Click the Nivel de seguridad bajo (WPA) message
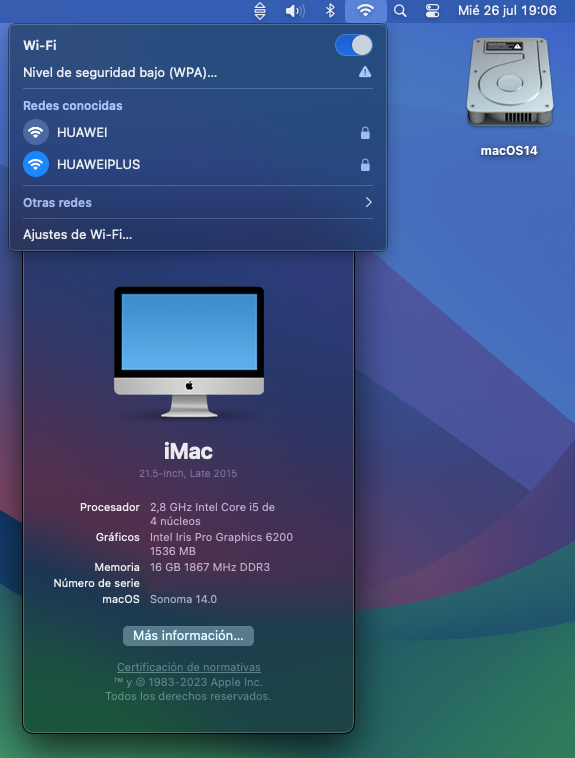 click(x=120, y=73)
